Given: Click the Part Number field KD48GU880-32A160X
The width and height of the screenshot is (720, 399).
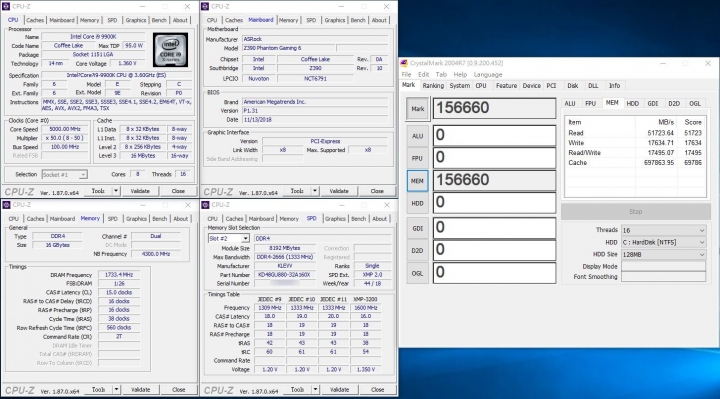Looking at the screenshot, I should 285,275.
